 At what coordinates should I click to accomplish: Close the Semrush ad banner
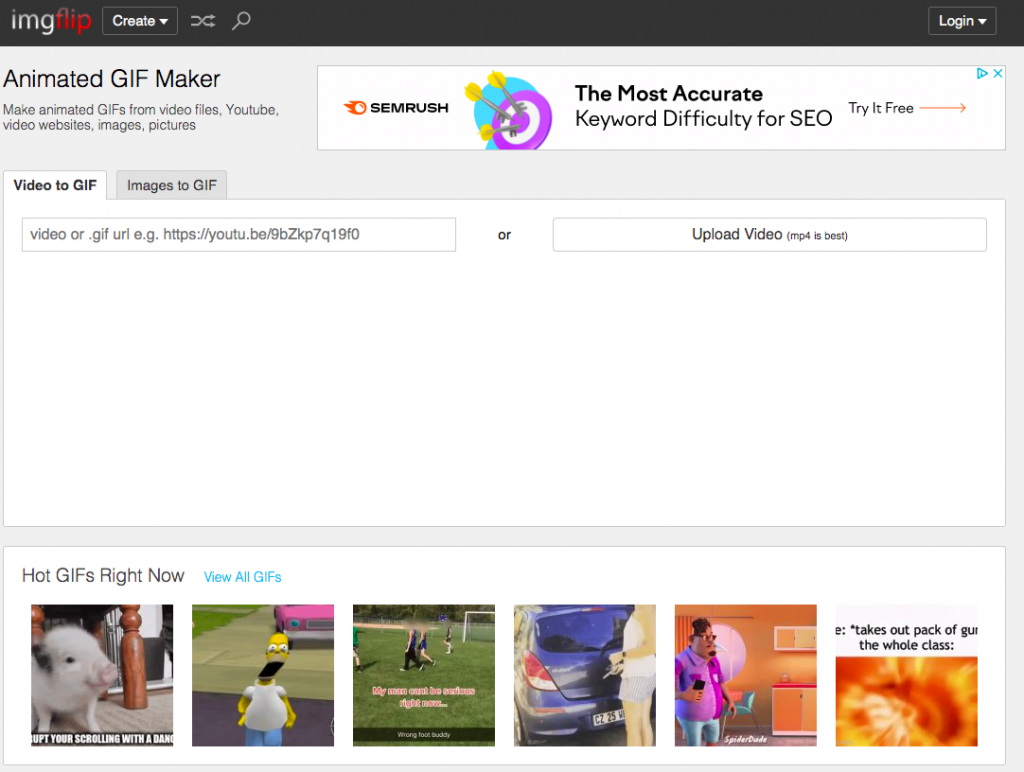[x=997, y=74]
